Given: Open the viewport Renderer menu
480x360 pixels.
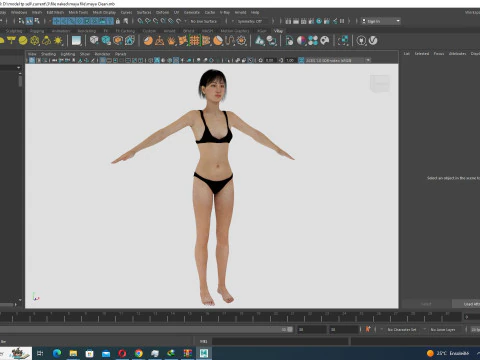Looking at the screenshot, I should tap(102, 54).
